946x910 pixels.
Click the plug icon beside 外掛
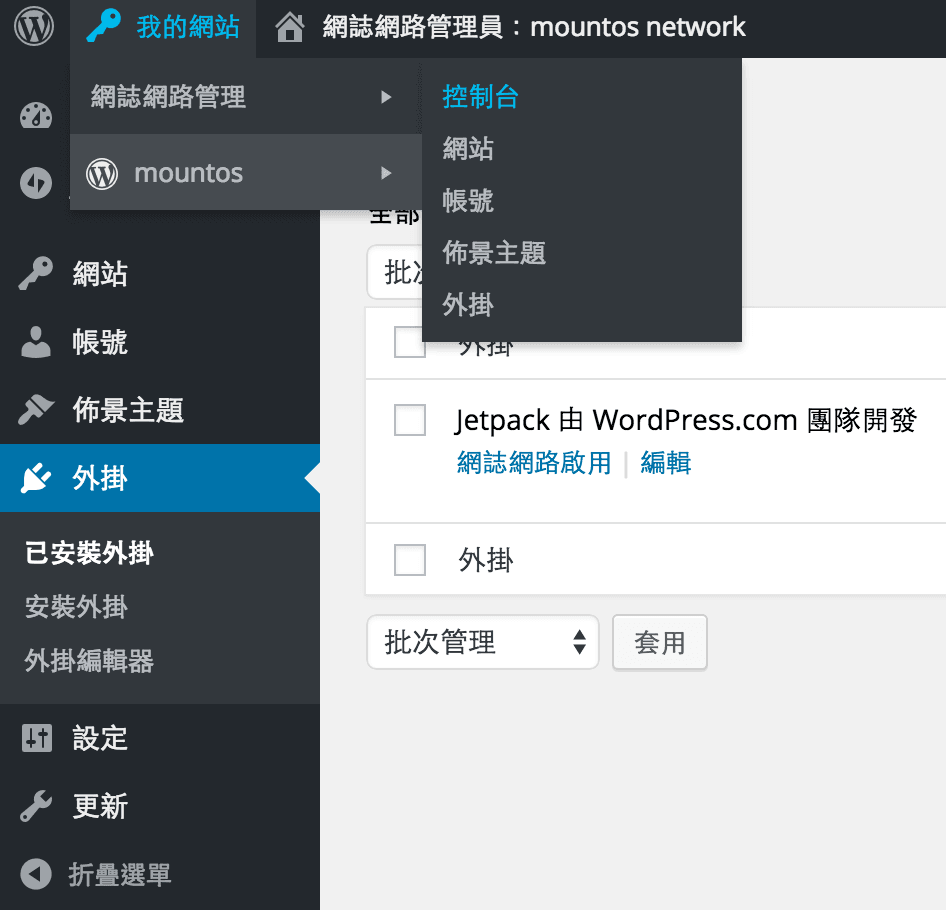[x=36, y=478]
